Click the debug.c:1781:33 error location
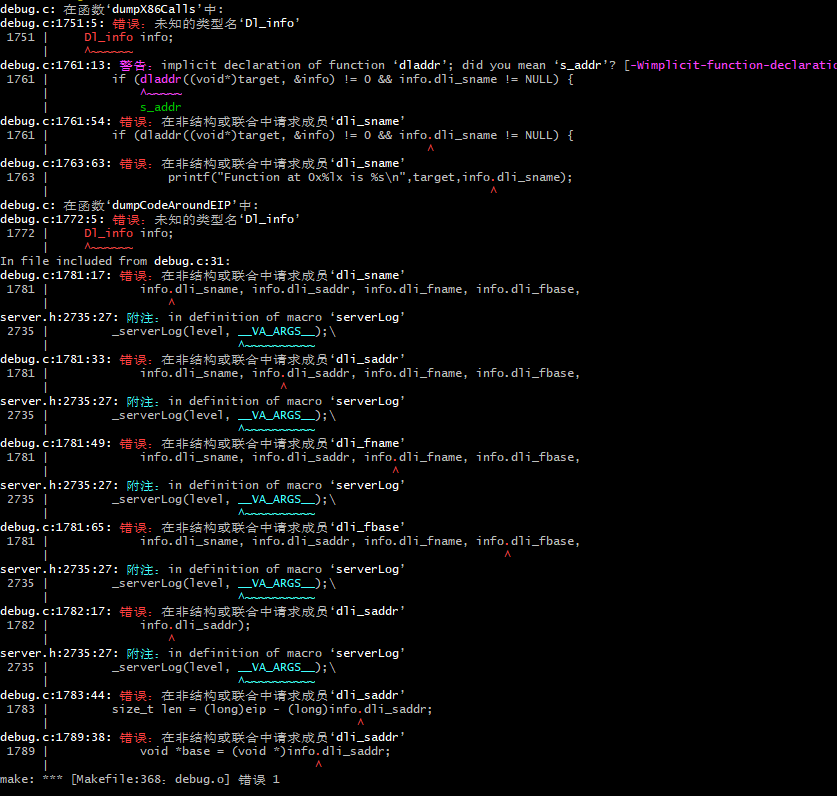Screen dimensions: 837x796 pyautogui.click(x=56, y=359)
